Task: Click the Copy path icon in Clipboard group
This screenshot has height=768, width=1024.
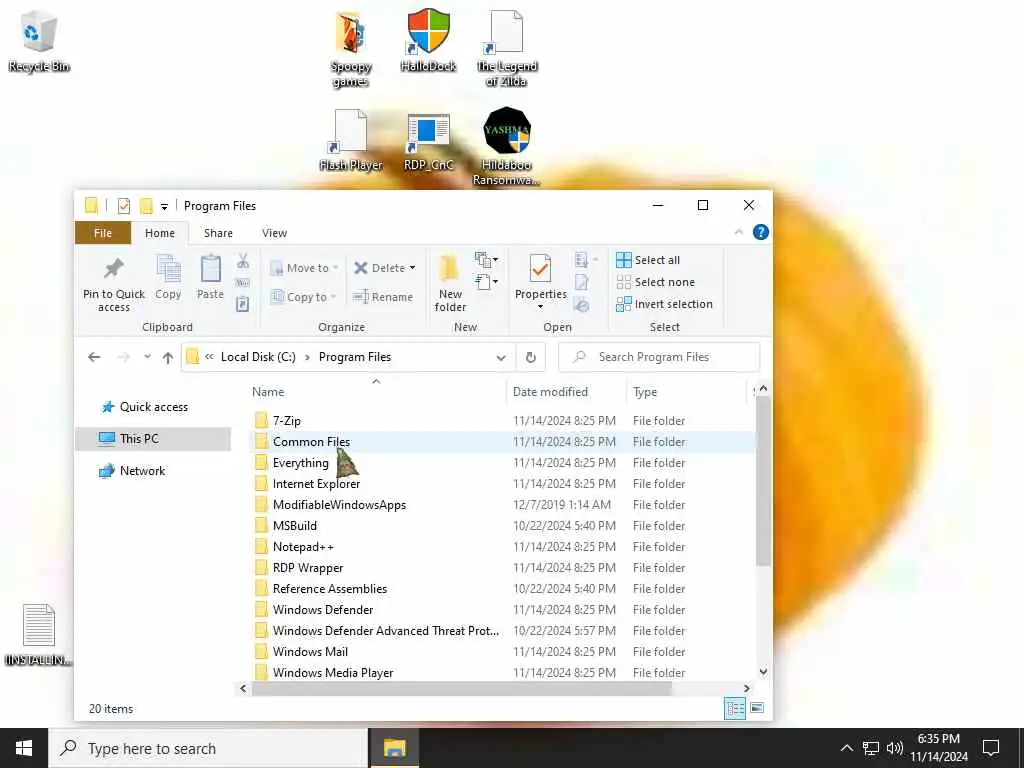Action: point(243,283)
